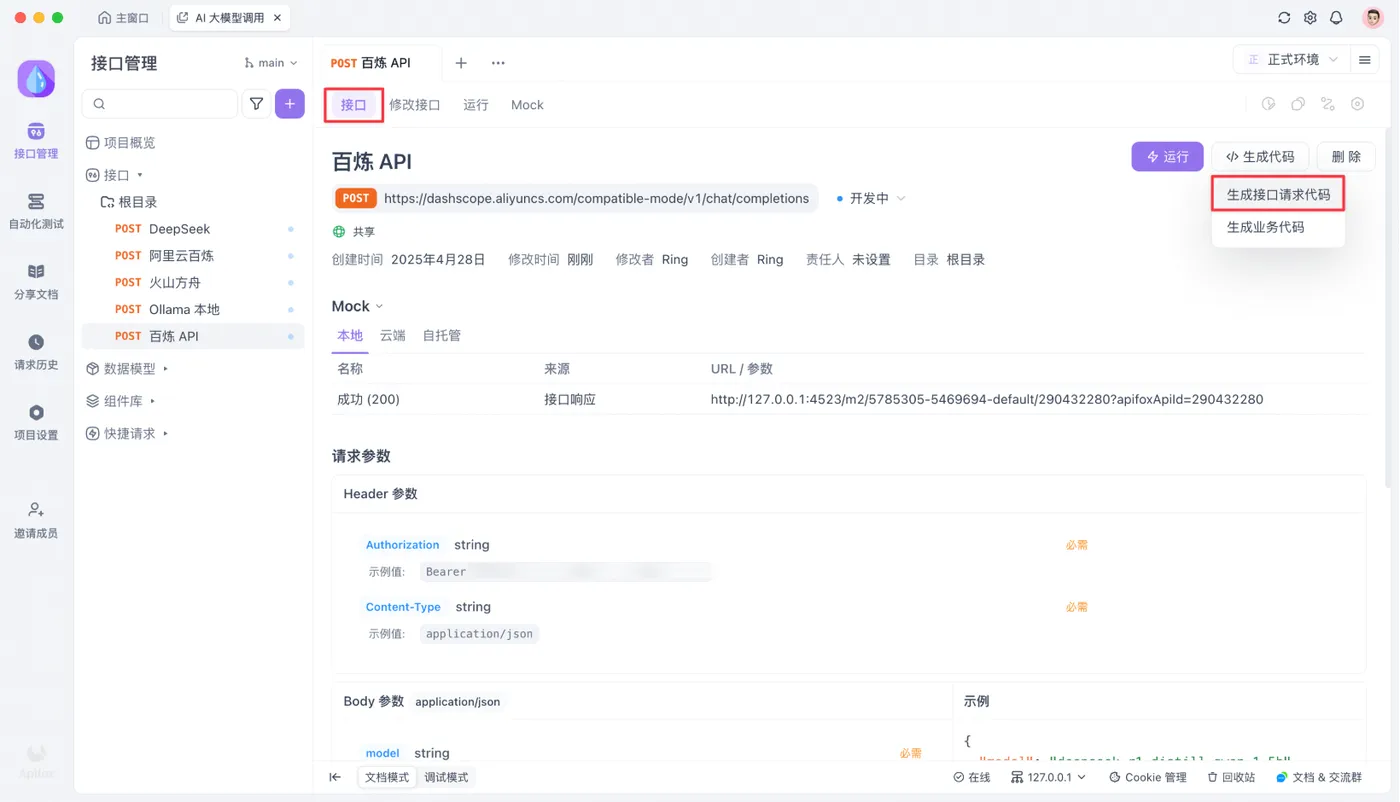Choose 生成接口请求代码 menu item
This screenshot has width=1400, height=802.
[x=1278, y=195]
